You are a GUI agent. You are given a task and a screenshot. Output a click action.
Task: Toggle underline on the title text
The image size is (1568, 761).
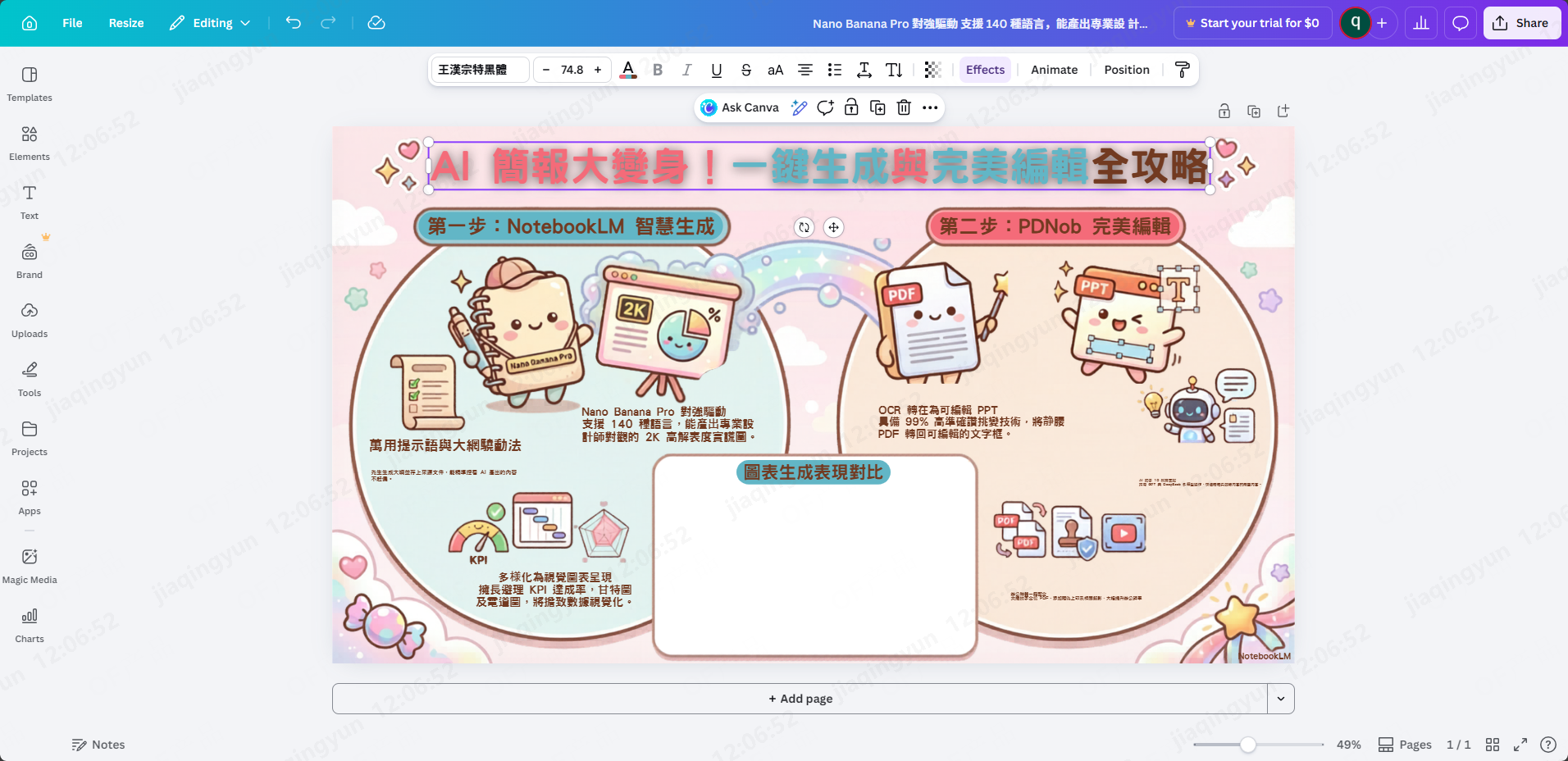click(716, 70)
